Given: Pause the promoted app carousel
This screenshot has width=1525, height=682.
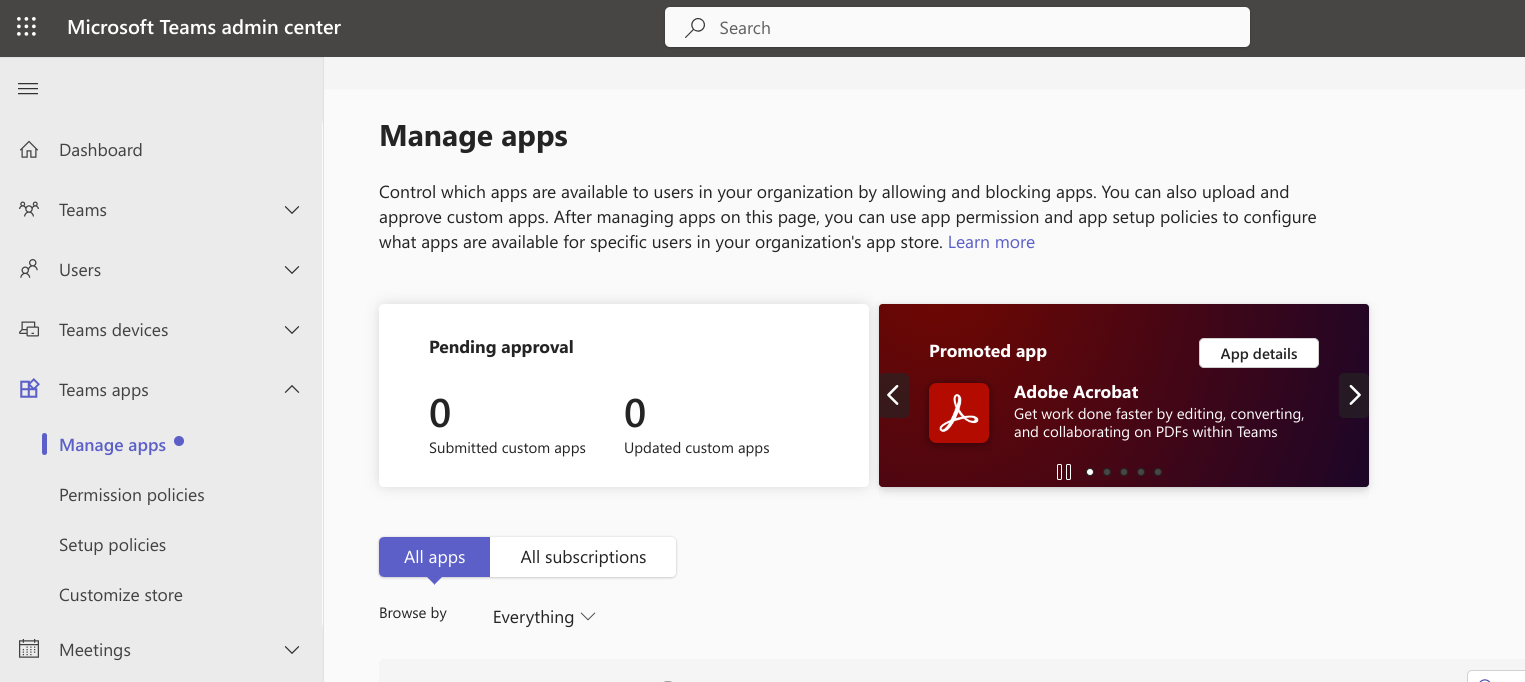Looking at the screenshot, I should point(1064,472).
